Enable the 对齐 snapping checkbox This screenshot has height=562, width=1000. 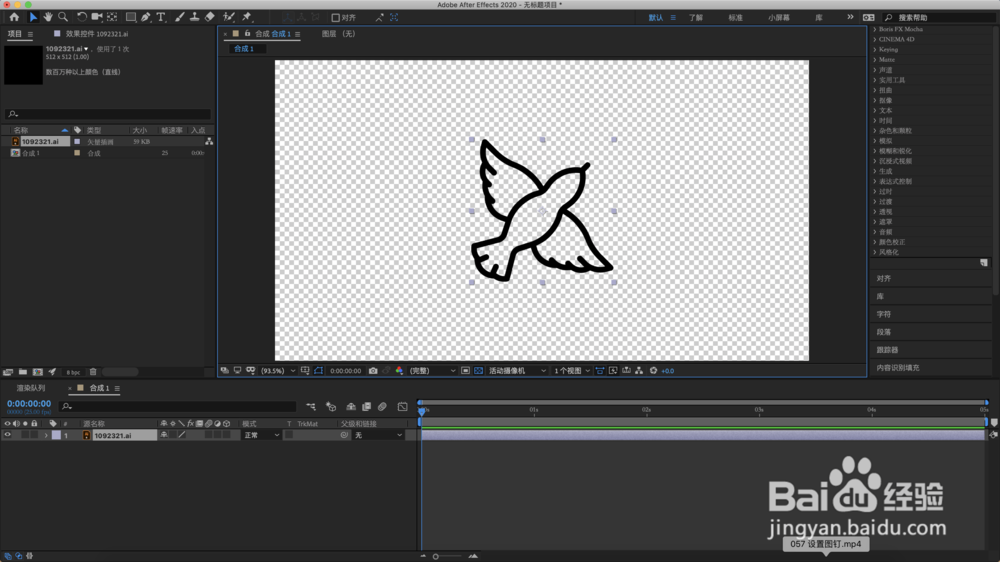click(x=335, y=18)
